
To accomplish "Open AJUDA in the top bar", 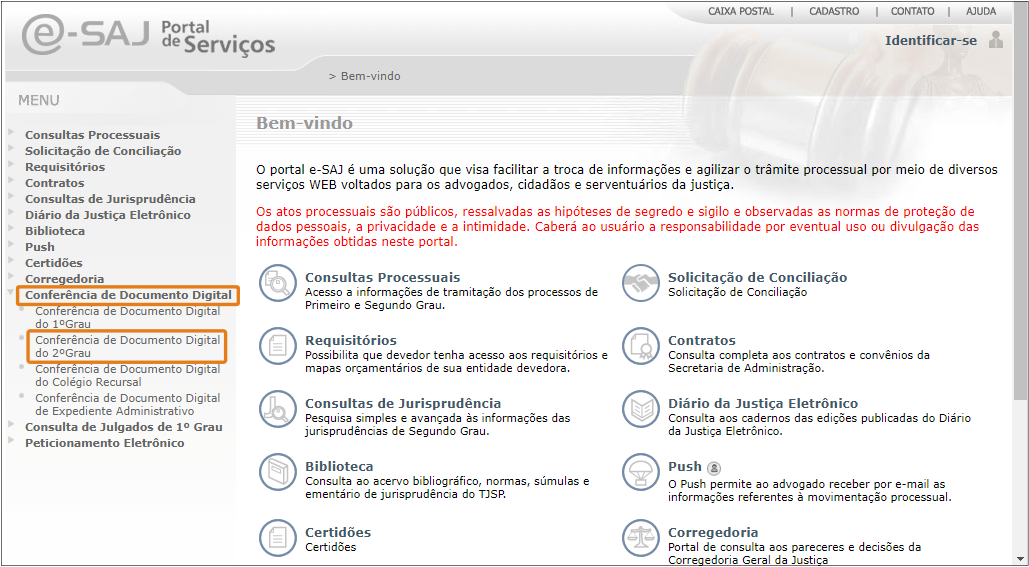I will (981, 11).
